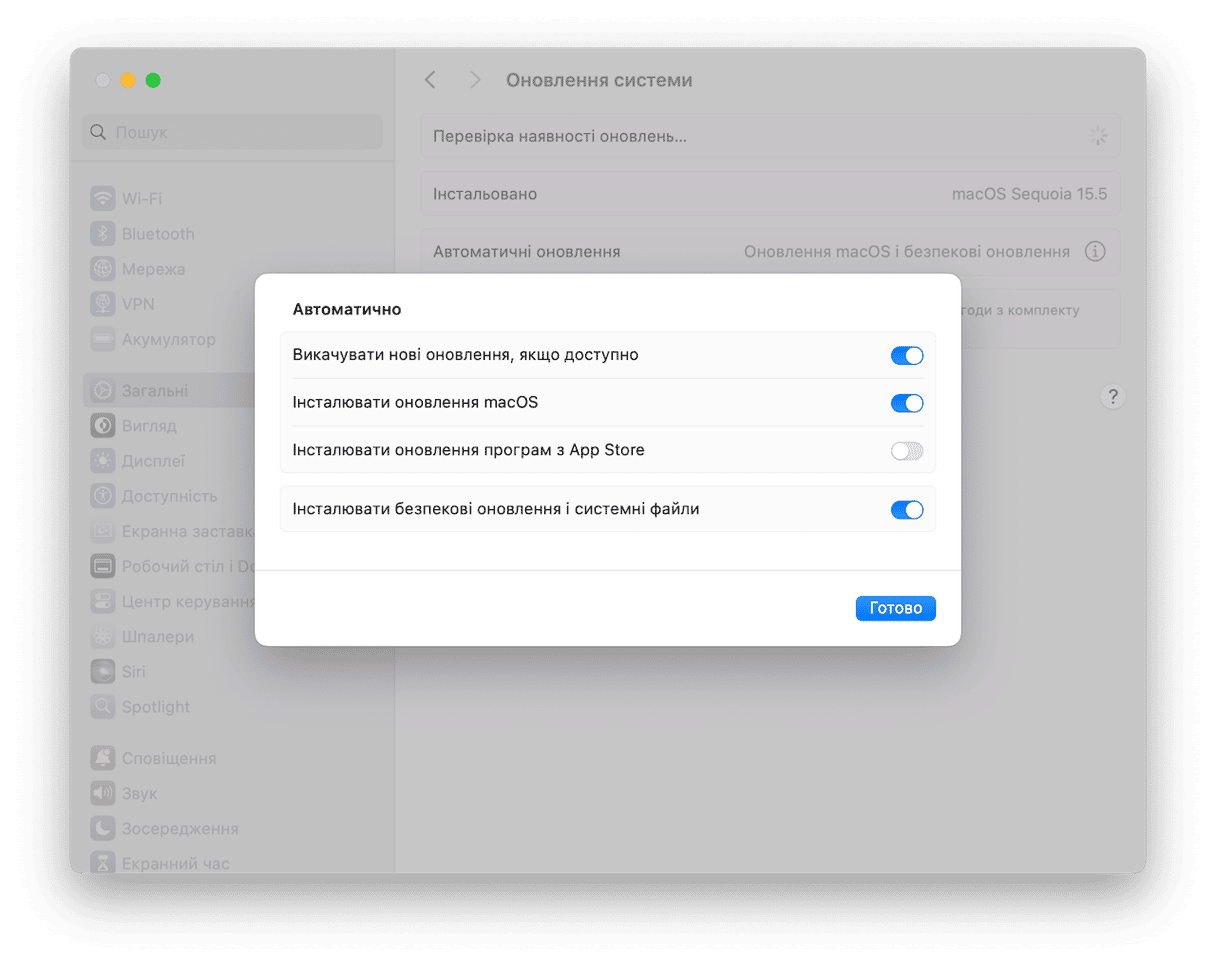Click the Робочий стіл і Dock icon
1216x966 pixels.
click(x=103, y=566)
